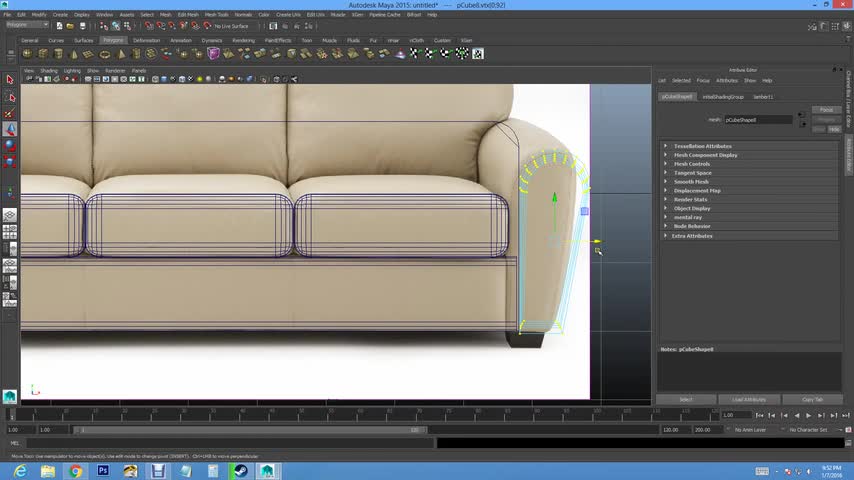Click the Focus button
This screenshot has width=854, height=480.
tap(825, 110)
